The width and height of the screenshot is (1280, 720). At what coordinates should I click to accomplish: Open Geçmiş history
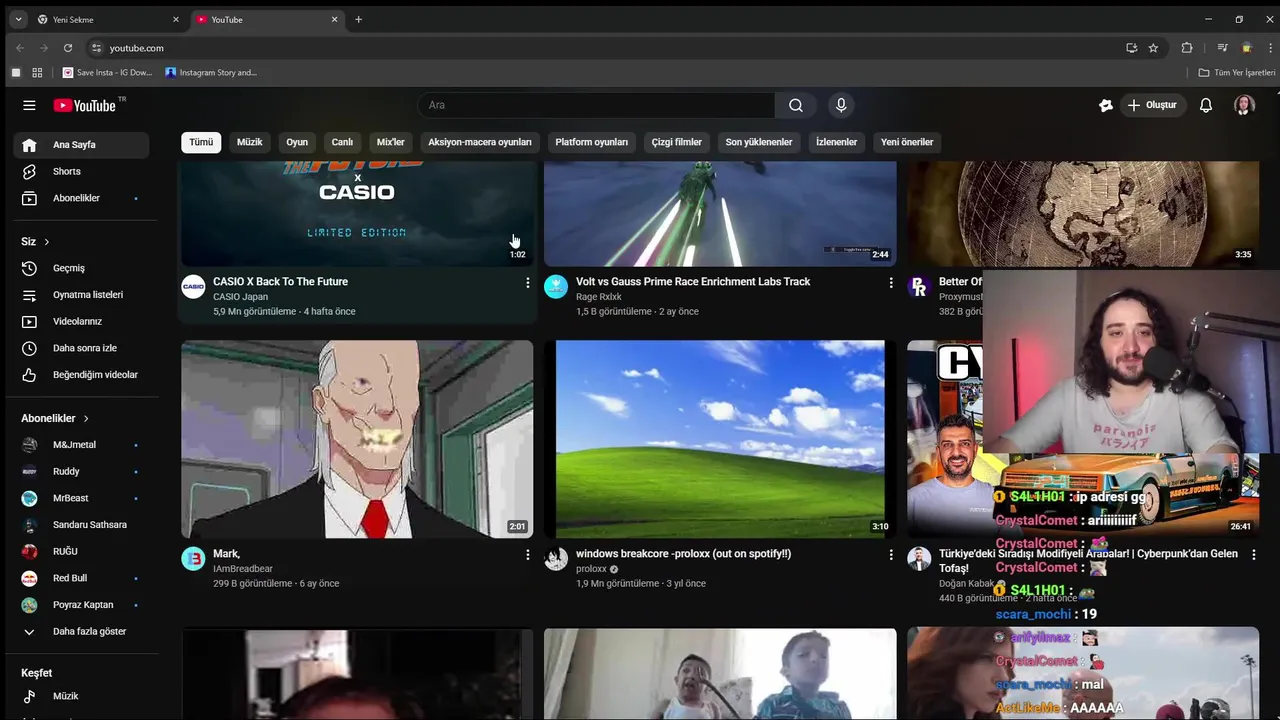pos(82,268)
